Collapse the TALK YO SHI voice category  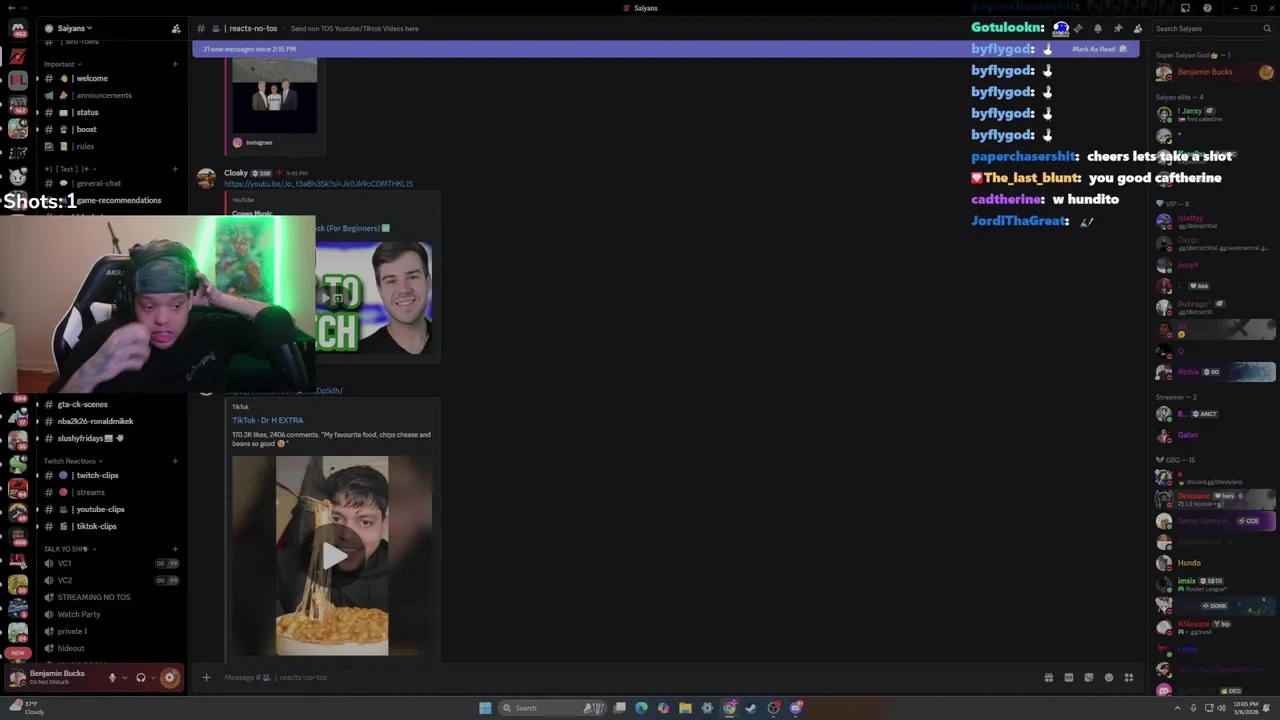pos(68,549)
